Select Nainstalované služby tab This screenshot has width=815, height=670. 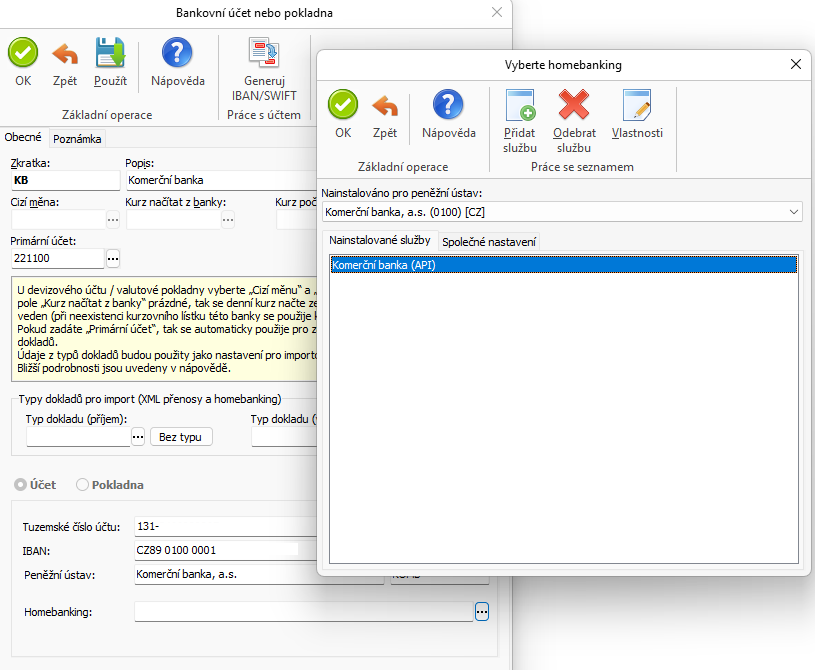pos(380,240)
